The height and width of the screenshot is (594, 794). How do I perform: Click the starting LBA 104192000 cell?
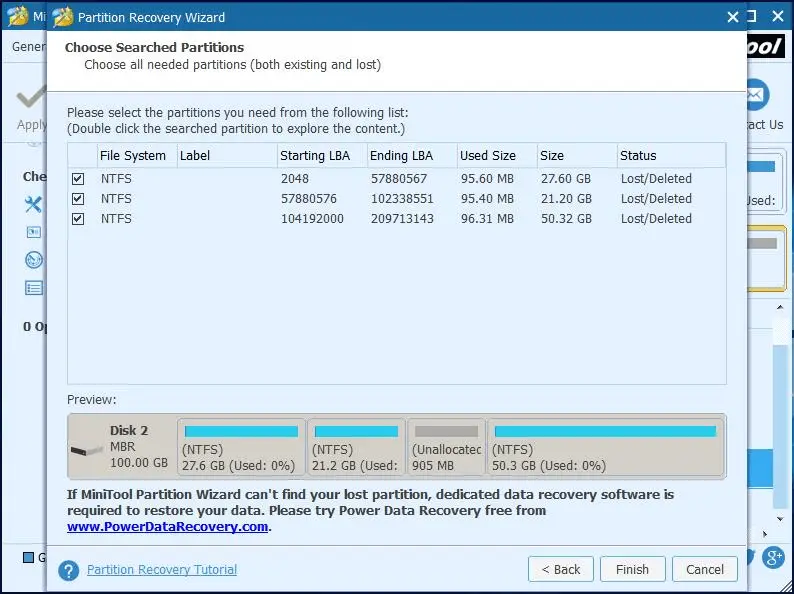tap(312, 219)
